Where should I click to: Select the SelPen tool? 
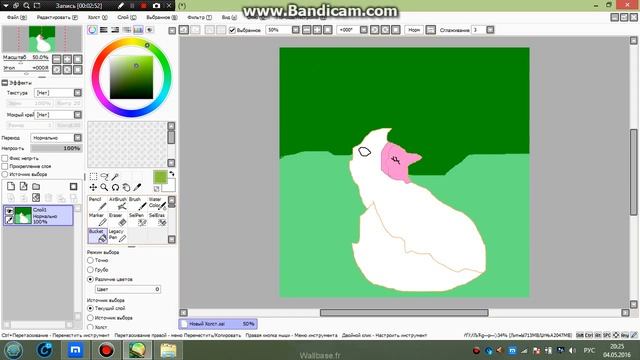point(137,219)
